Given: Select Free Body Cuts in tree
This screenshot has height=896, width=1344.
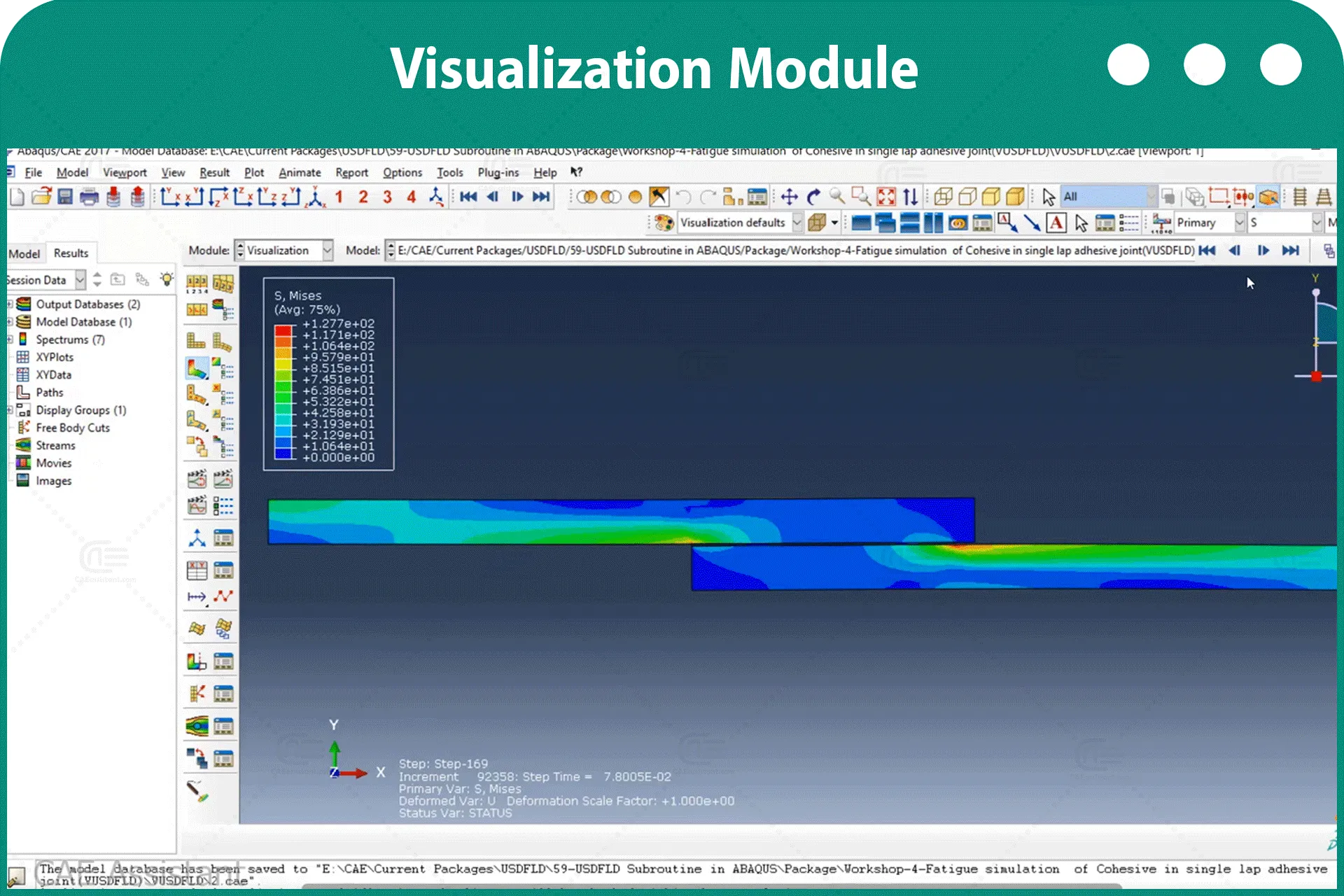Looking at the screenshot, I should click(73, 428).
